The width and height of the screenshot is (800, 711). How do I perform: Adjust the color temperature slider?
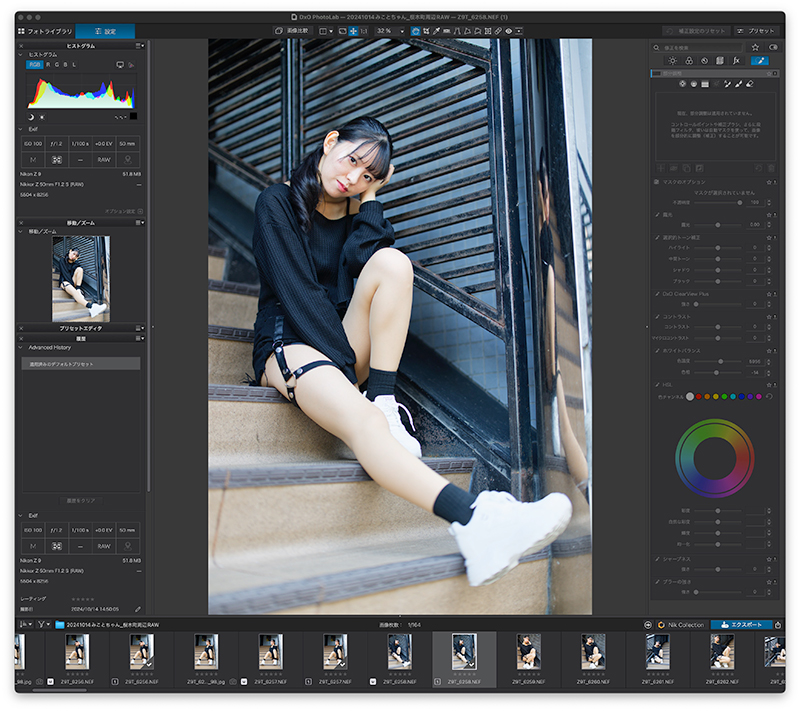720,362
